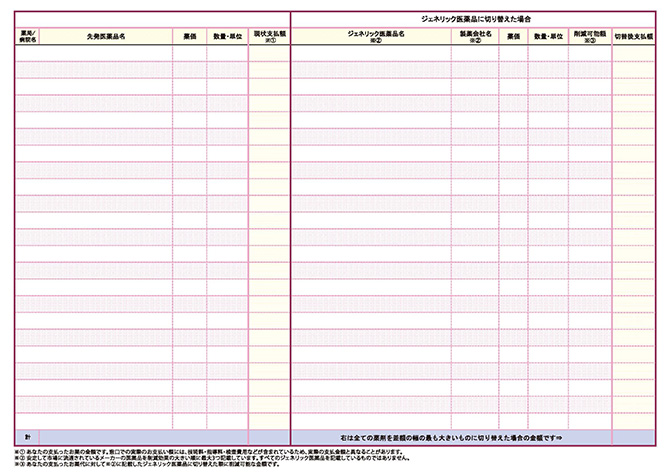
Task: Click first row cell under ジェネリック医薬品名
Action: (371, 54)
